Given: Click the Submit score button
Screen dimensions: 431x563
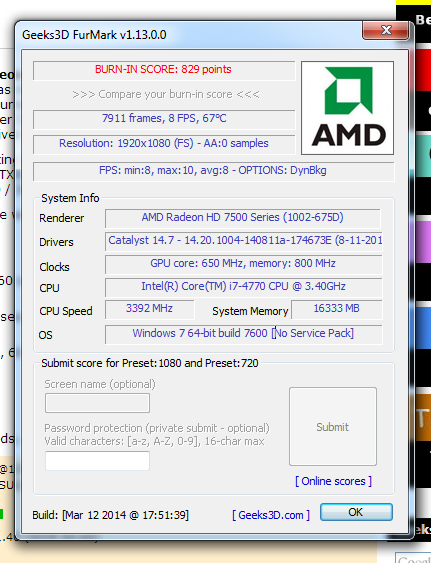Looking at the screenshot, I should click(x=333, y=427).
